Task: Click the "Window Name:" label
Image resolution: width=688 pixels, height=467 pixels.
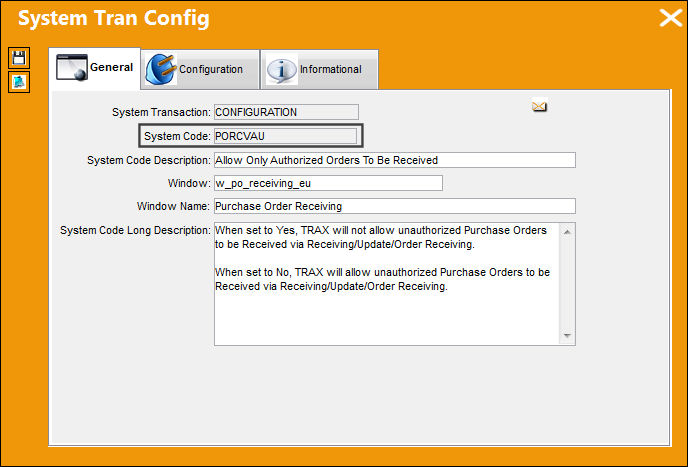Action: click(173, 206)
